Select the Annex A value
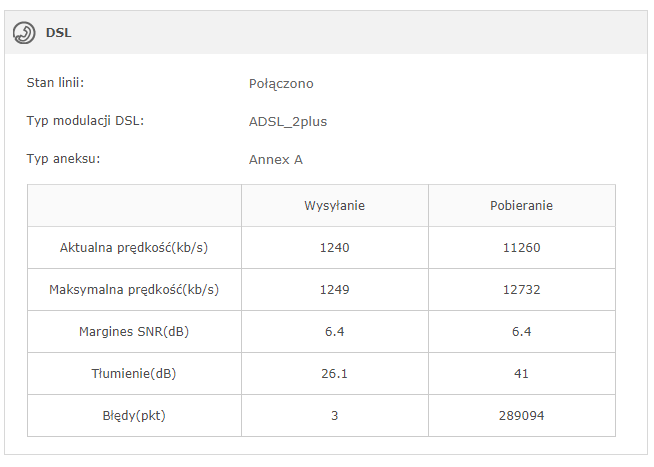 (276, 159)
